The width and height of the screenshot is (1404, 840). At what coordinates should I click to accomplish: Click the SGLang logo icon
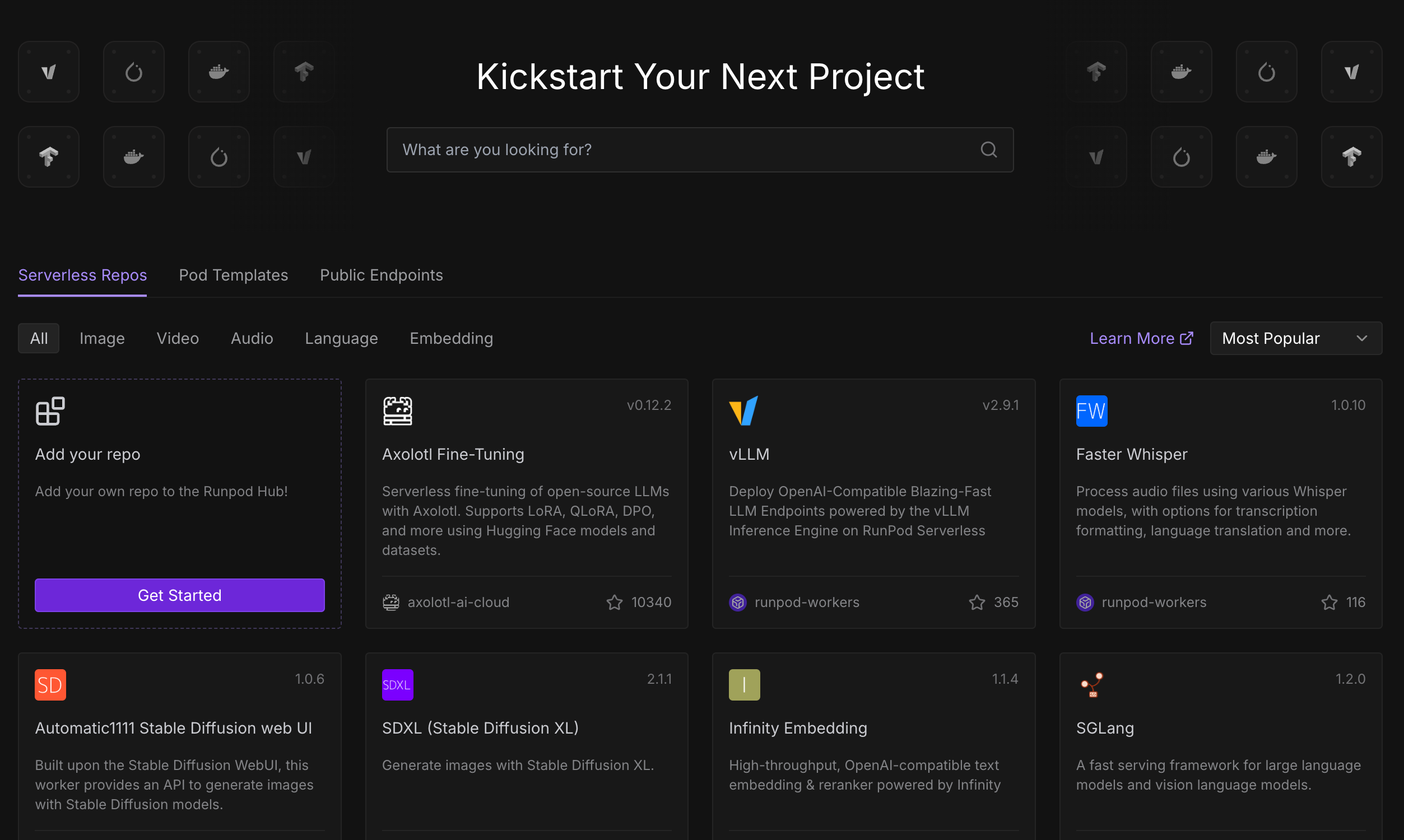1091,685
